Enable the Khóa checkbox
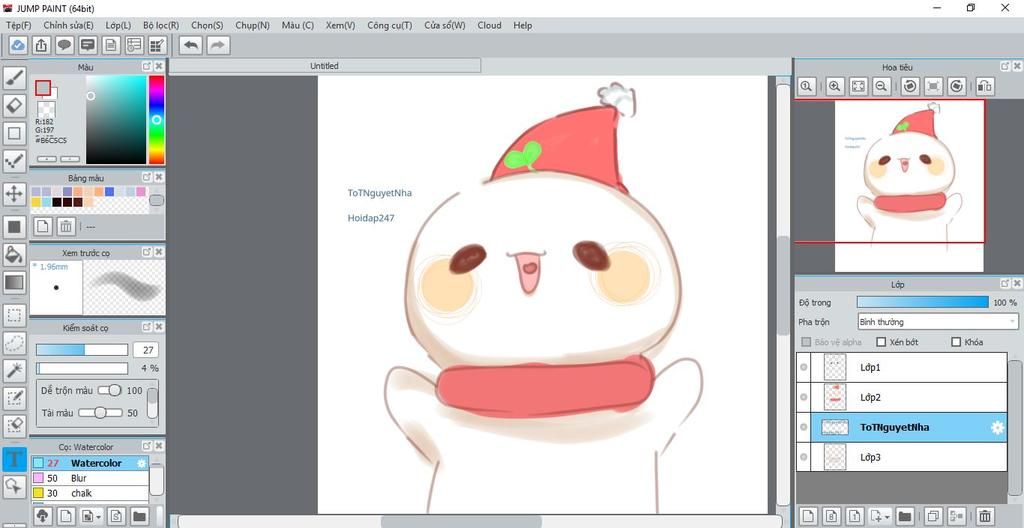This screenshot has width=1024, height=528. coord(956,342)
